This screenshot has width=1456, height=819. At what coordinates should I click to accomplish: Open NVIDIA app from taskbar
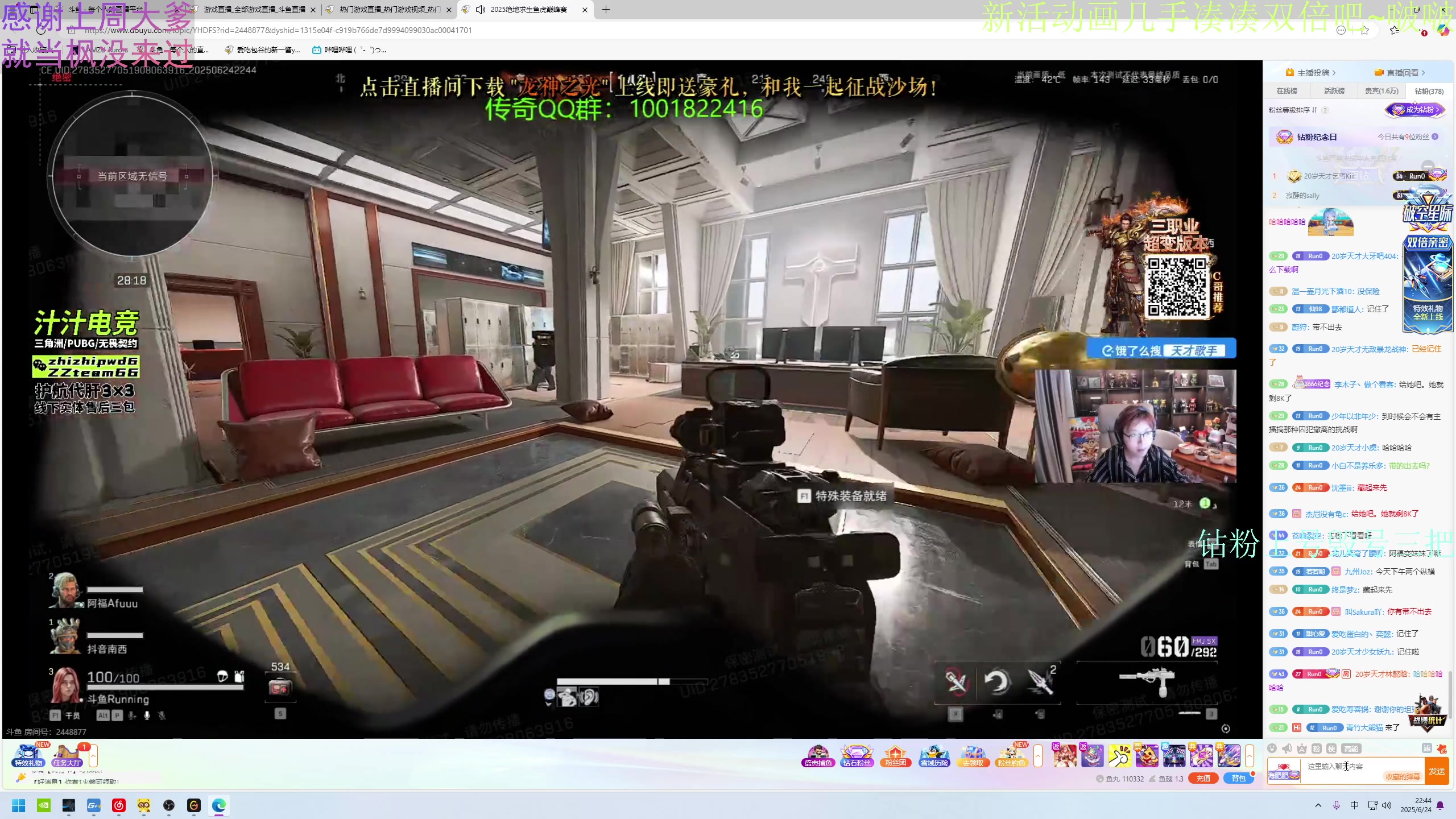pos(44,805)
